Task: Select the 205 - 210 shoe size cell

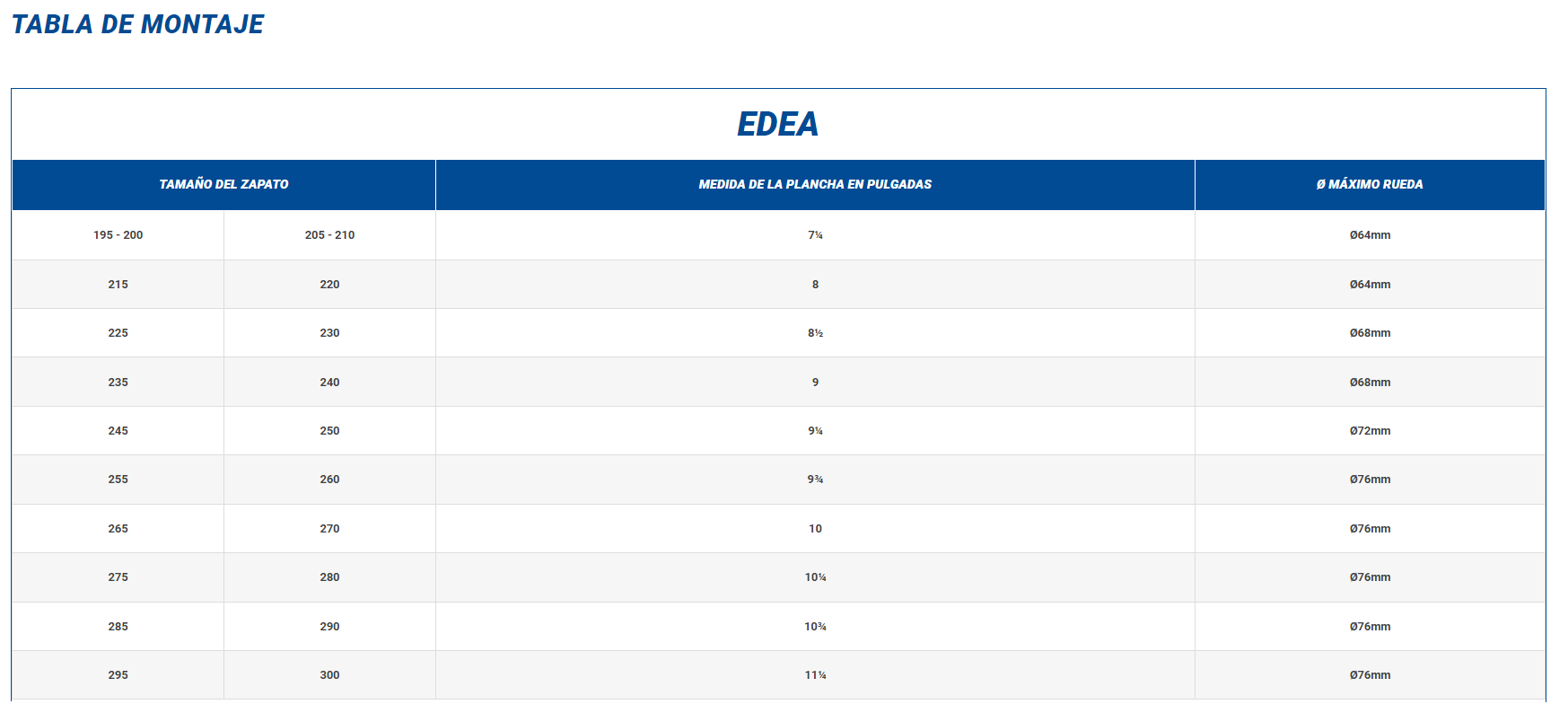Action: coord(329,235)
